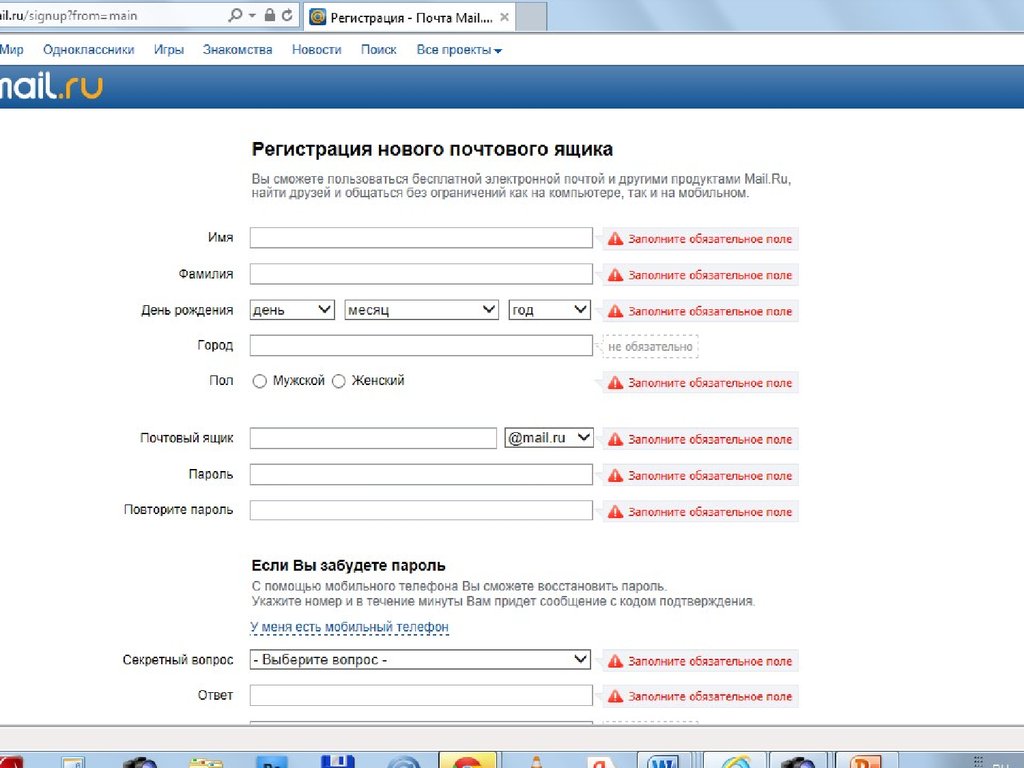Click the Регистрация нового почтового ящика heading
The height and width of the screenshot is (768, 1024).
pos(432,150)
